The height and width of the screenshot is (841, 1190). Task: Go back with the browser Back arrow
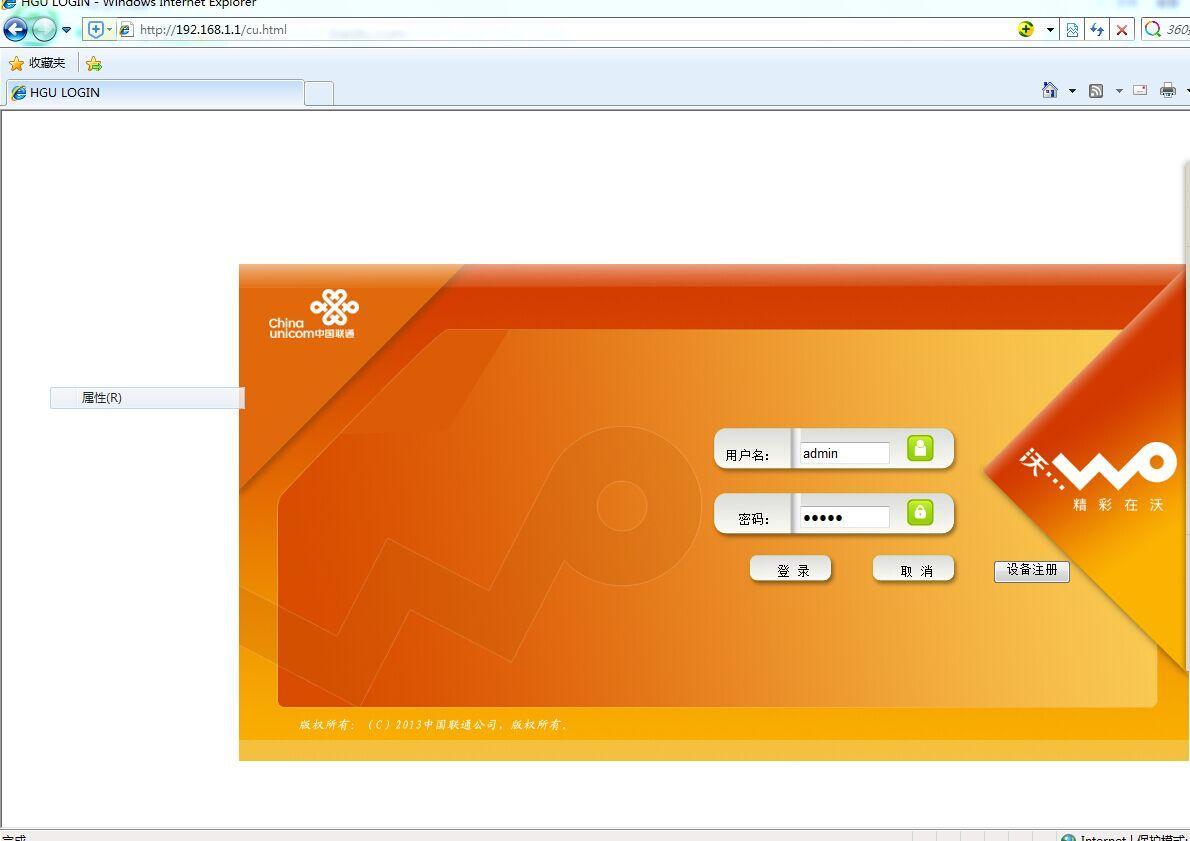(15, 30)
